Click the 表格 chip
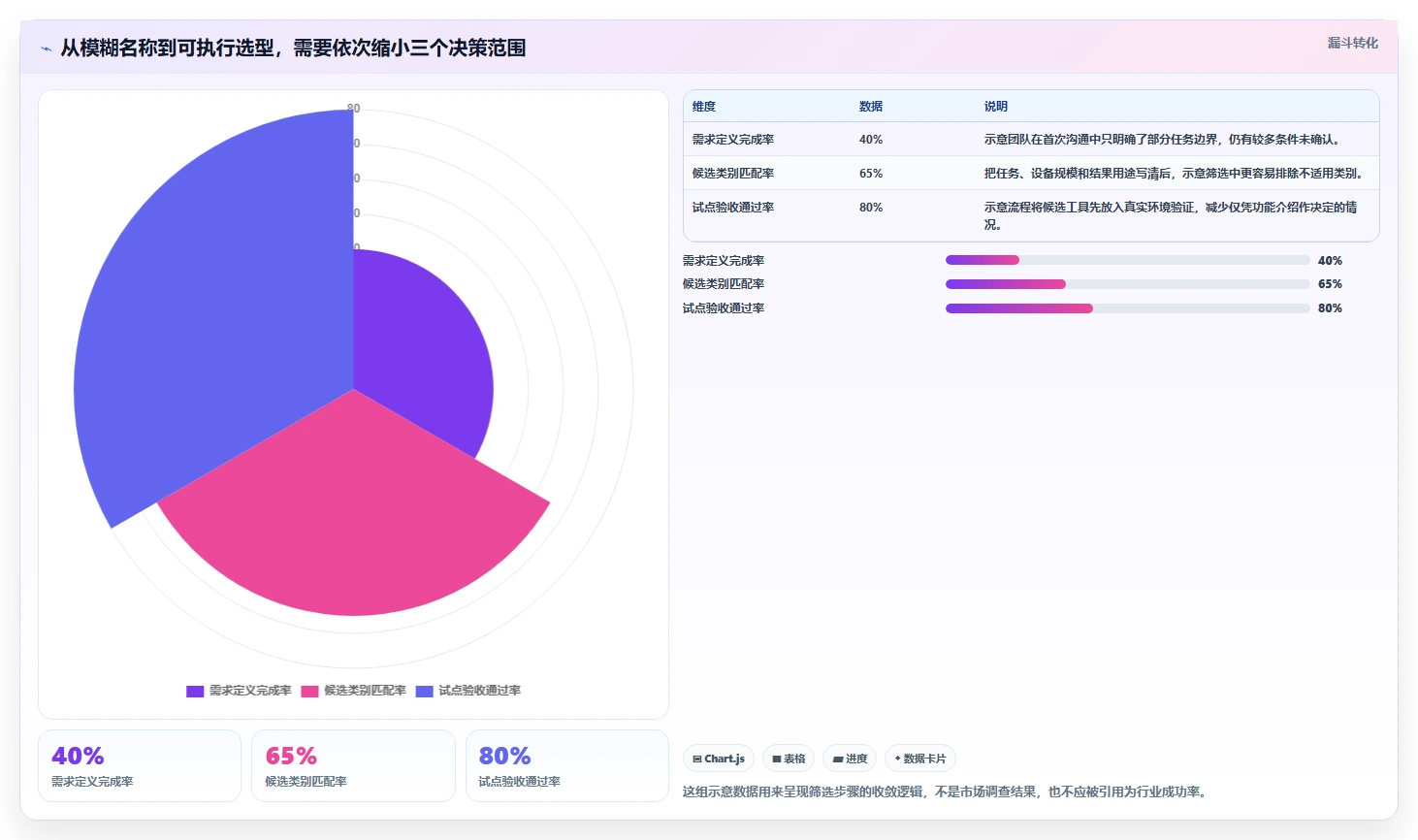1418x840 pixels. (x=789, y=759)
